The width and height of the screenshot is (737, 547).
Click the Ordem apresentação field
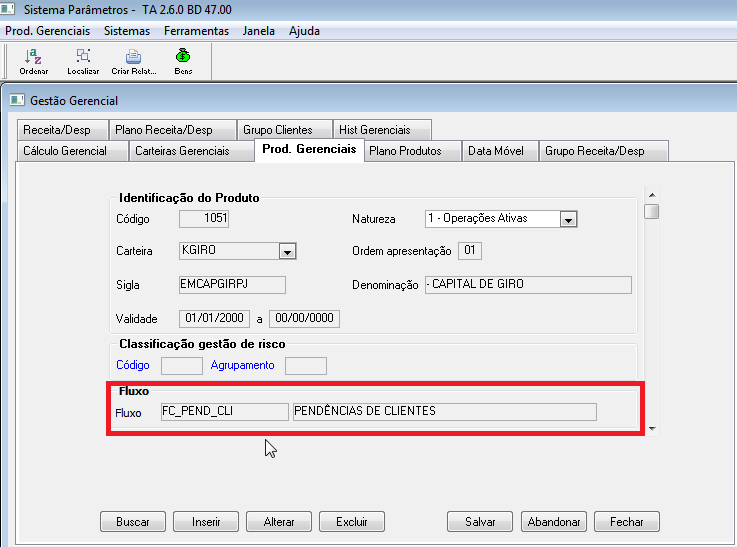pos(470,250)
